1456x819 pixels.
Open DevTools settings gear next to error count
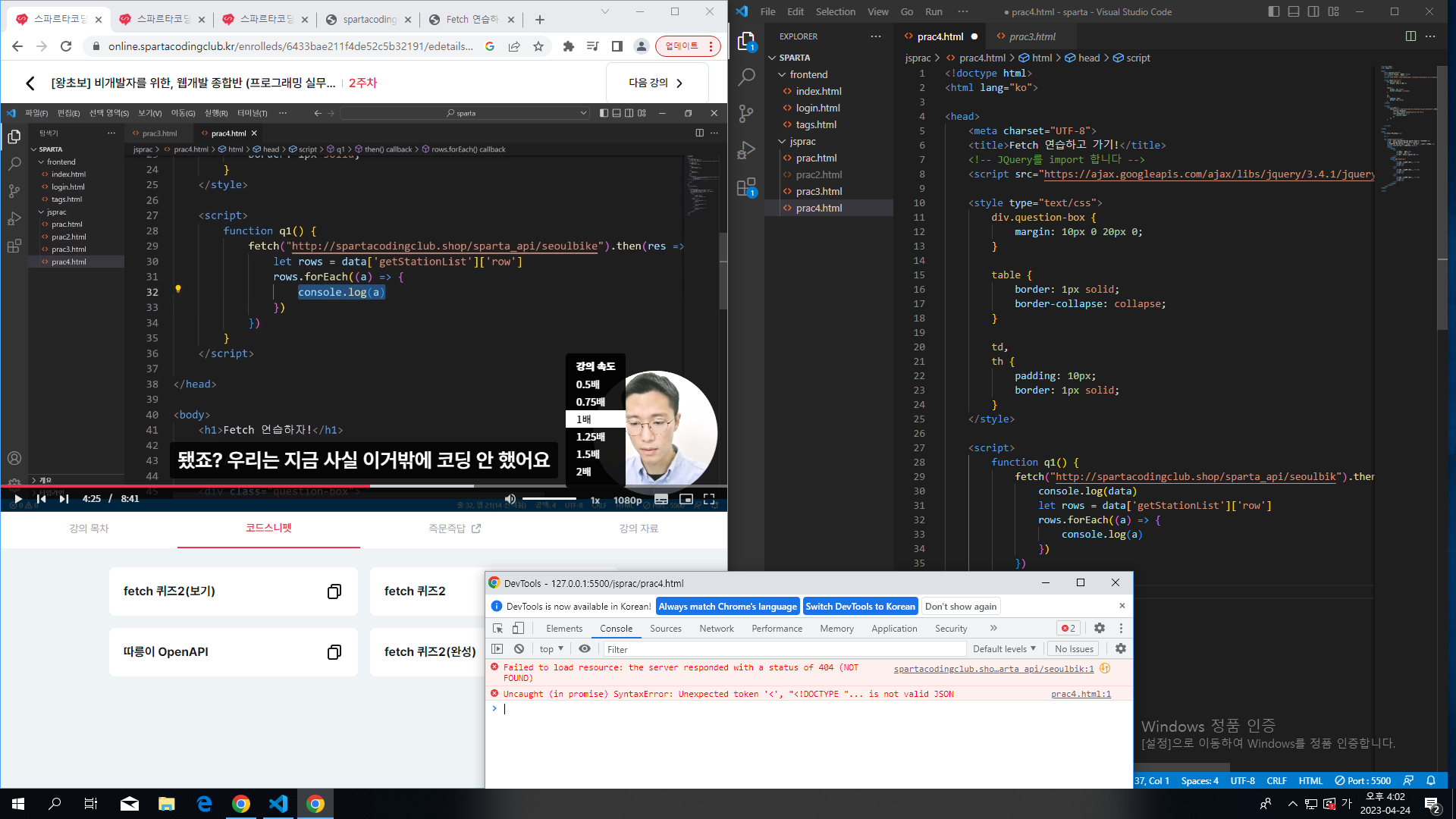(x=1100, y=629)
